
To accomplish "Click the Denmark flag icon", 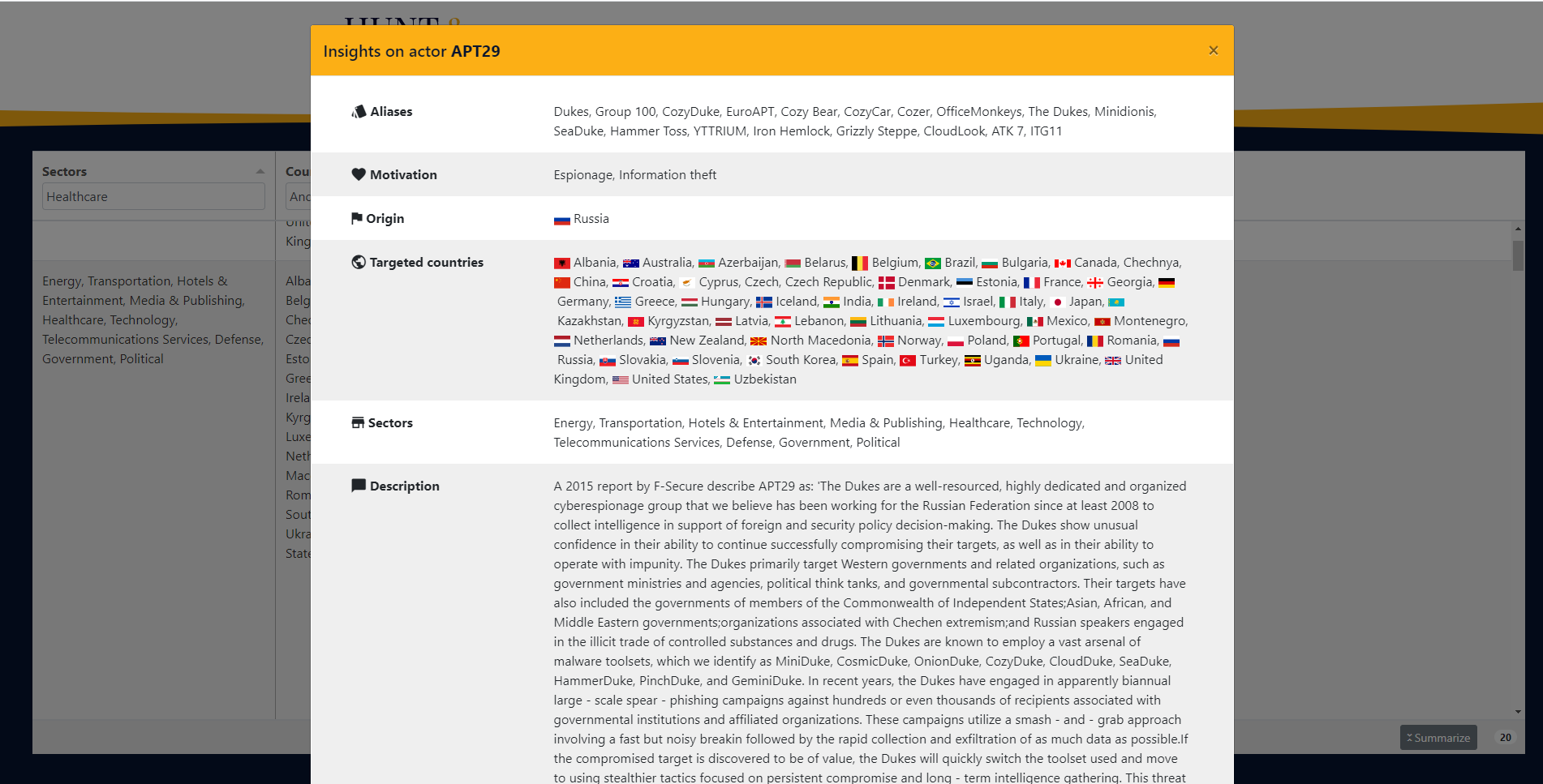I will [887, 283].
